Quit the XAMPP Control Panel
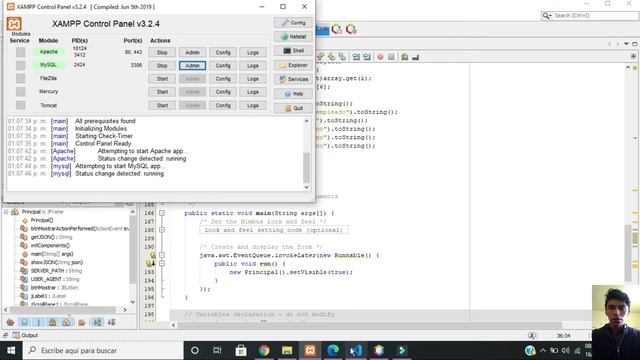Screen dimensions: 640x360 pyautogui.click(x=293, y=108)
